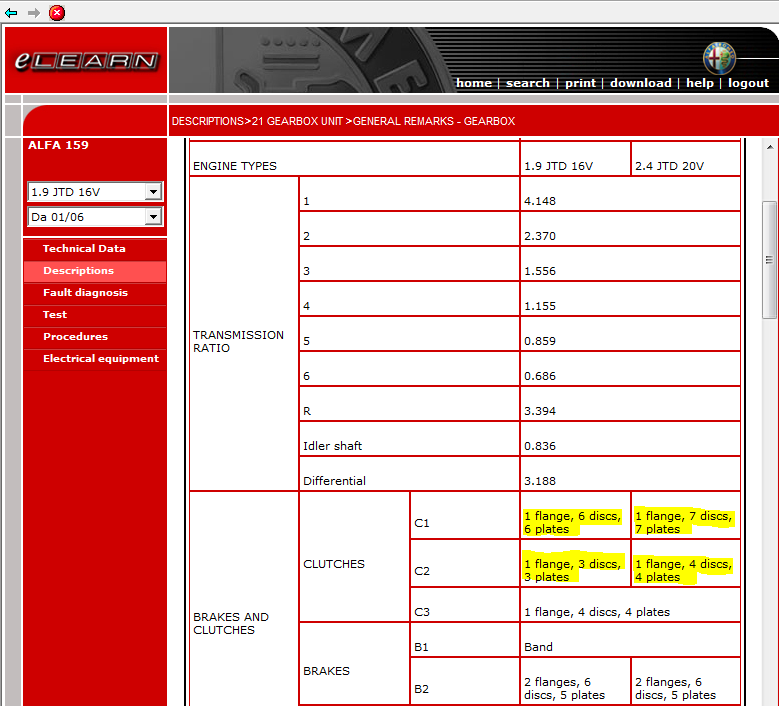Click the Alfa Romeo badge icon
The height and width of the screenshot is (706, 779).
click(719, 58)
